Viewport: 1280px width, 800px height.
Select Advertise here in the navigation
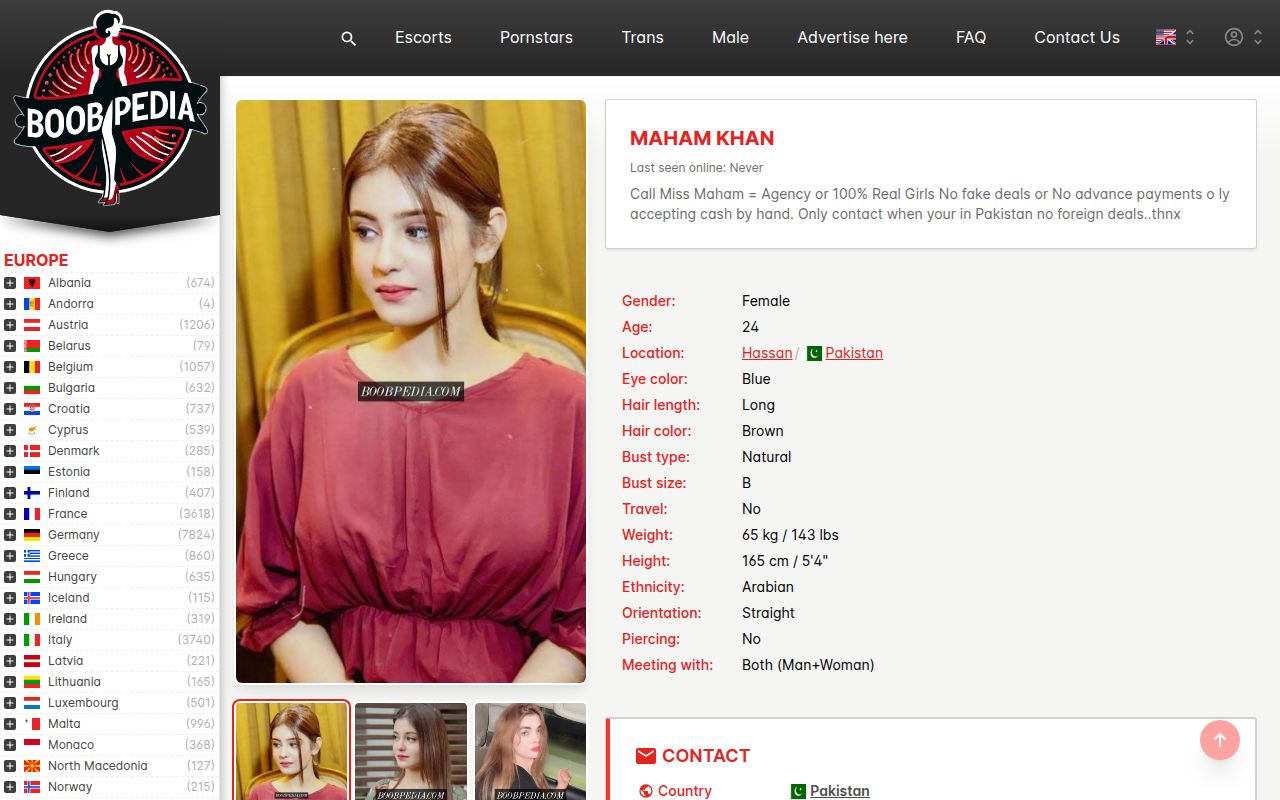[852, 37]
